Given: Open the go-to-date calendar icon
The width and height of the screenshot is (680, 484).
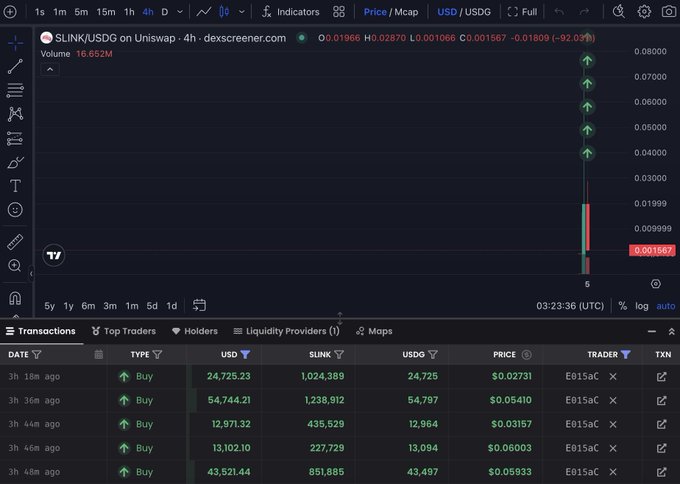Looking at the screenshot, I should 199,305.
